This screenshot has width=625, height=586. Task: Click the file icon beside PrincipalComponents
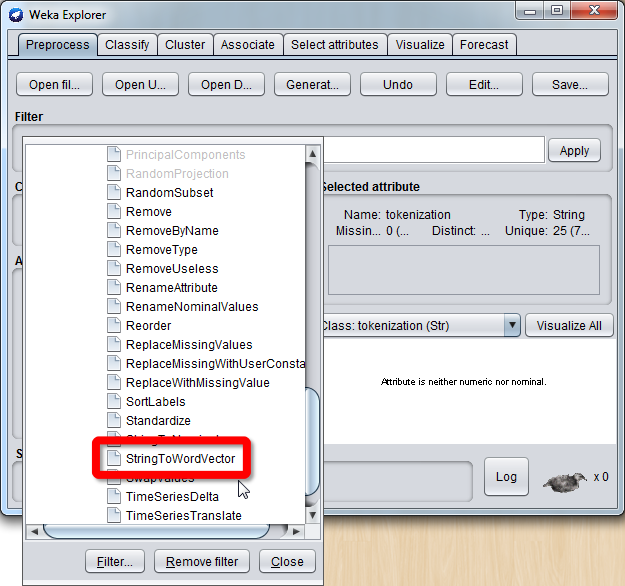[x=114, y=154]
